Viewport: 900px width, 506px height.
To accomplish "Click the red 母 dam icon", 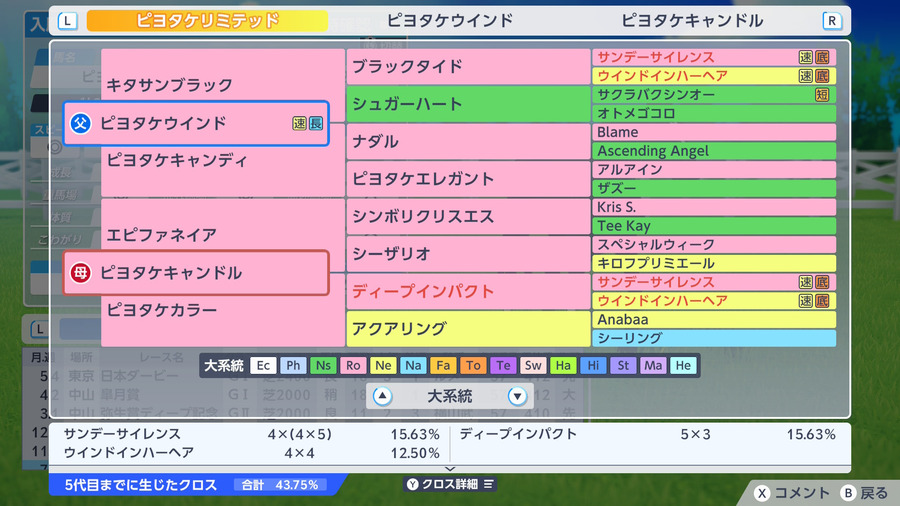I will (x=80, y=273).
